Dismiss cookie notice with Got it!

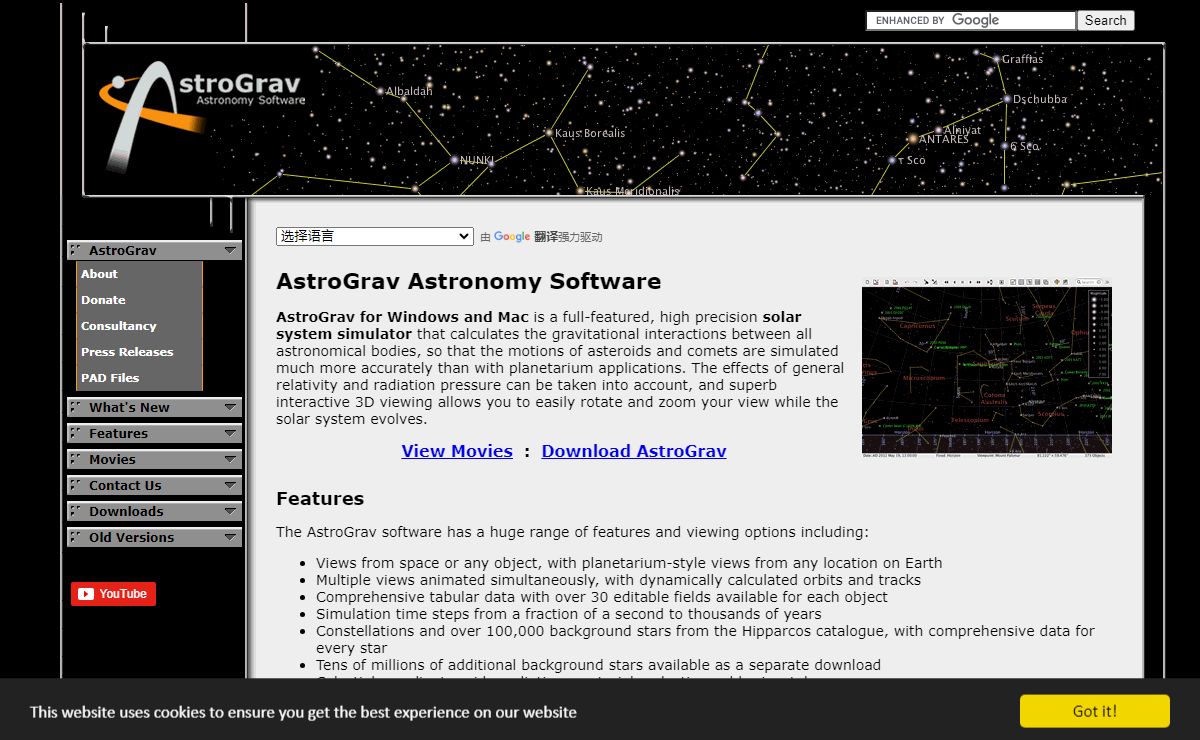coord(1095,711)
